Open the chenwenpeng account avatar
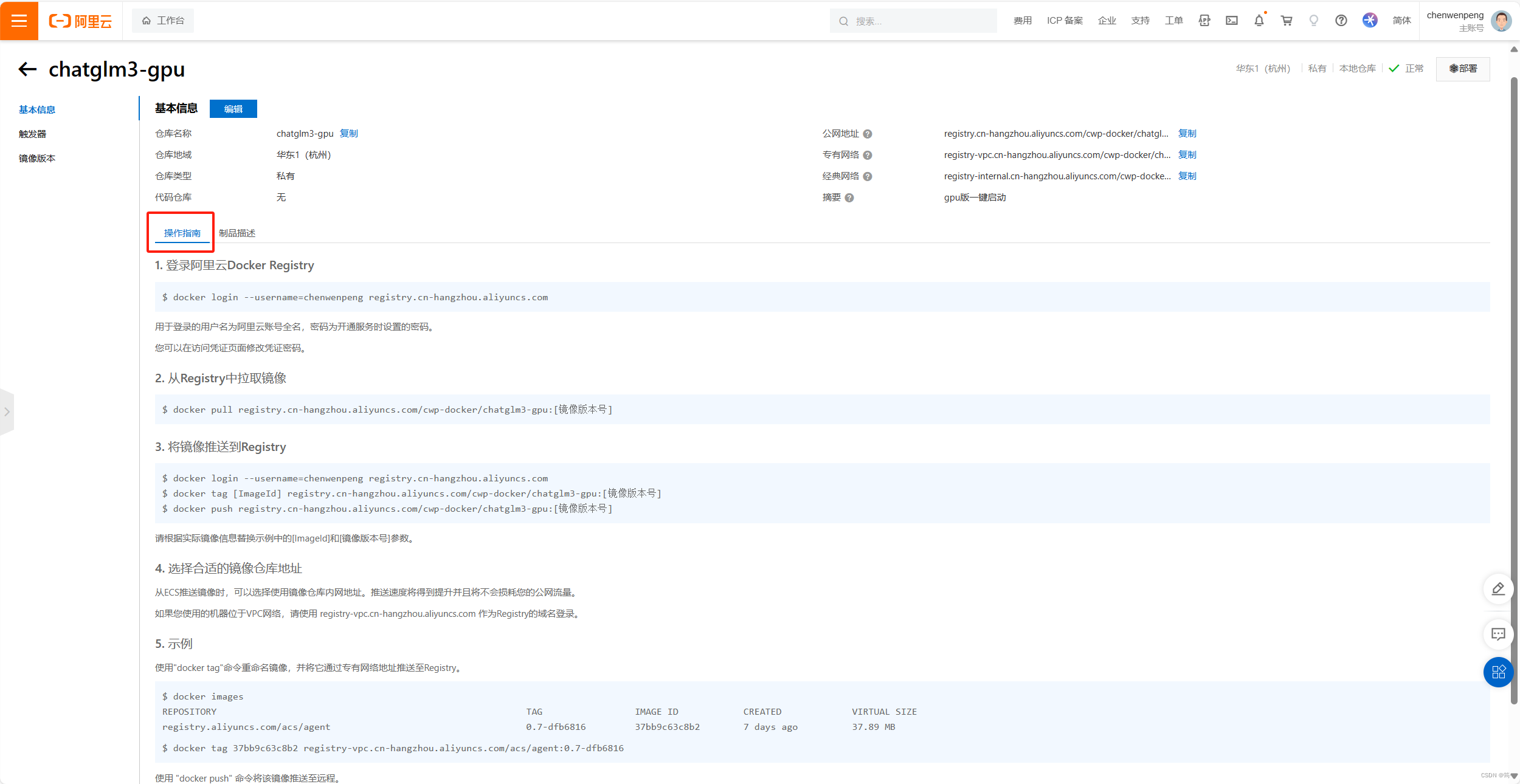1520x784 pixels. coord(1501,21)
